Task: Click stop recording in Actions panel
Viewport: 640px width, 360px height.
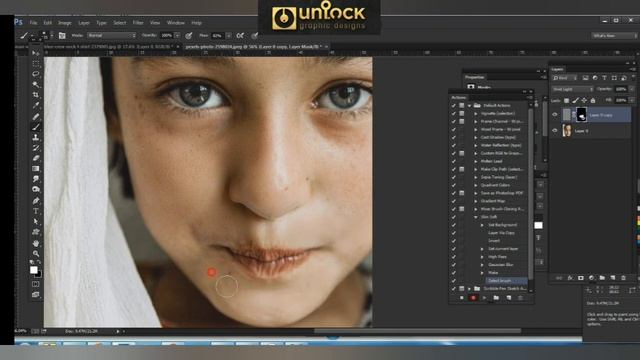Action: click(x=462, y=298)
